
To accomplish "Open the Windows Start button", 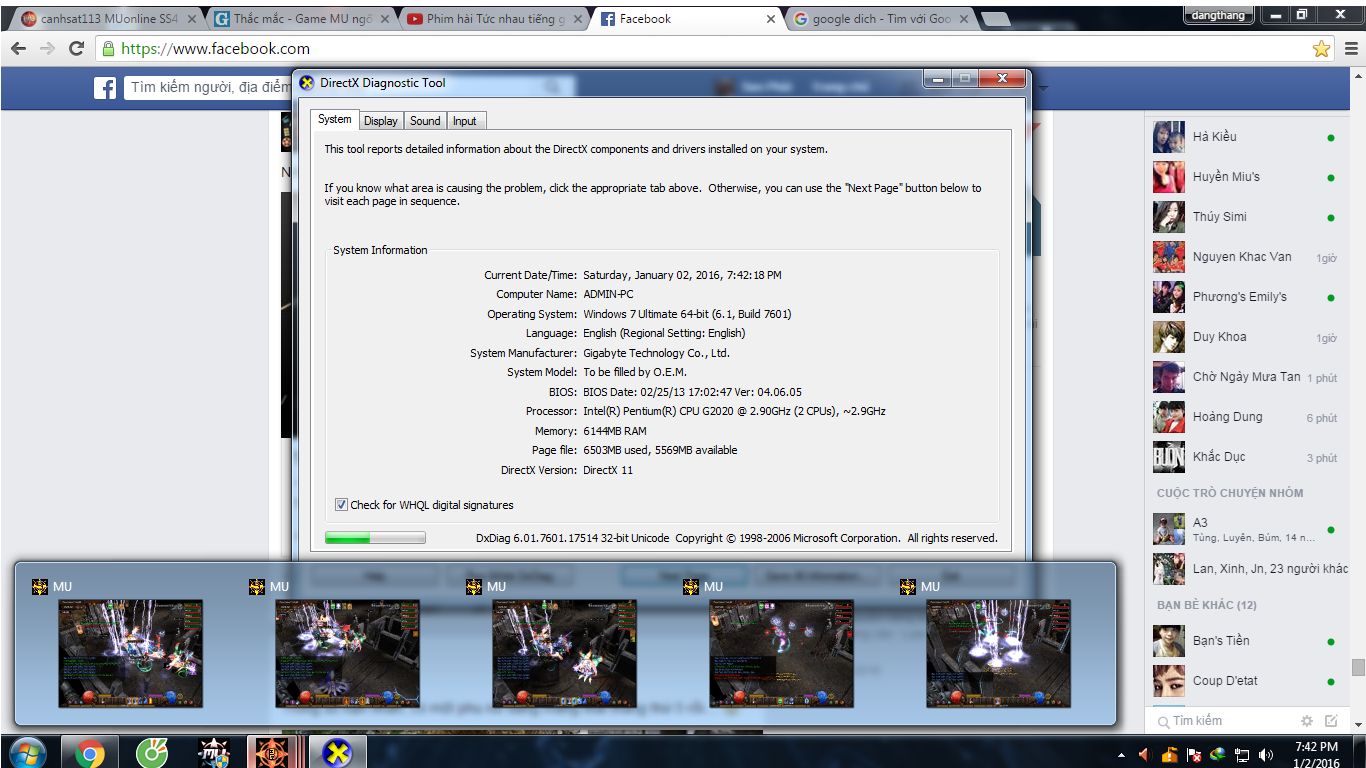I will point(26,752).
